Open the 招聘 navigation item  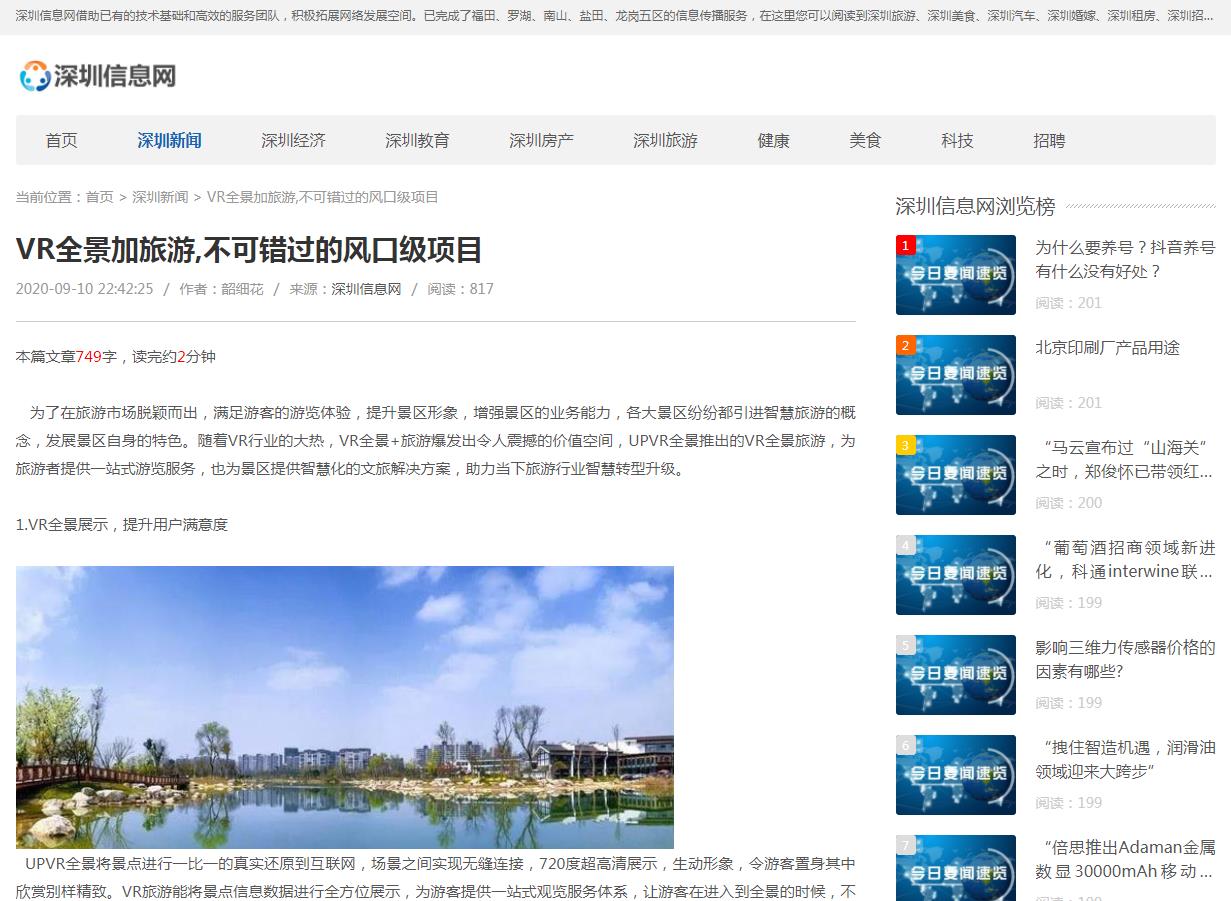[x=1049, y=140]
